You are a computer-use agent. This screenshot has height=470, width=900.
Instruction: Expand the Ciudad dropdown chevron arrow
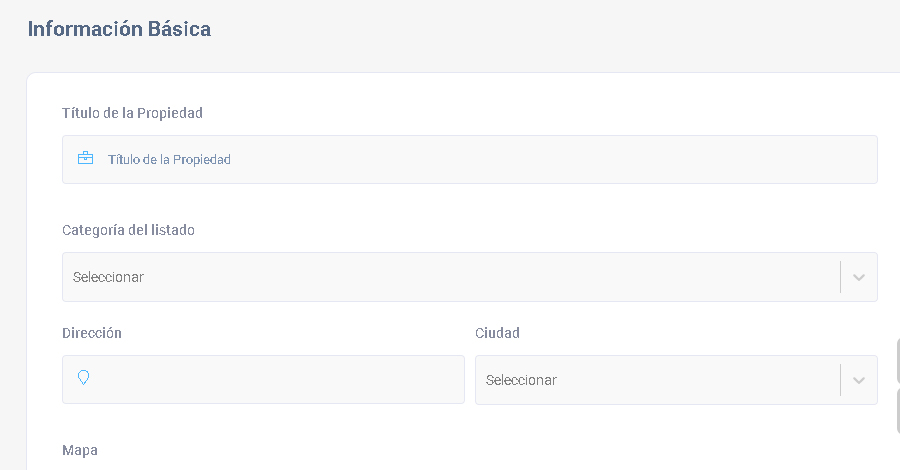(x=859, y=380)
